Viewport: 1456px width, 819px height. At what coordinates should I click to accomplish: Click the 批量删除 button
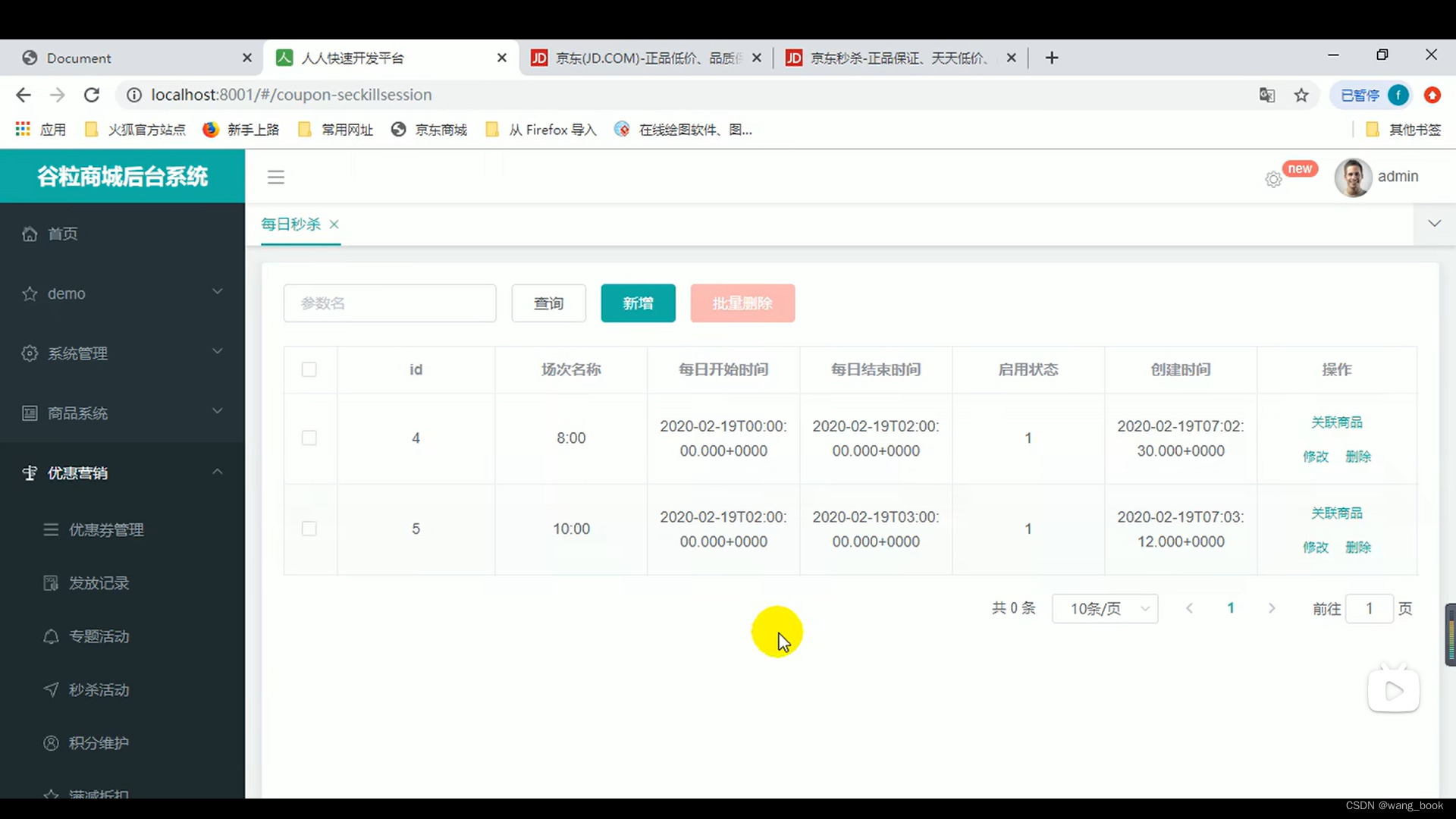click(742, 303)
